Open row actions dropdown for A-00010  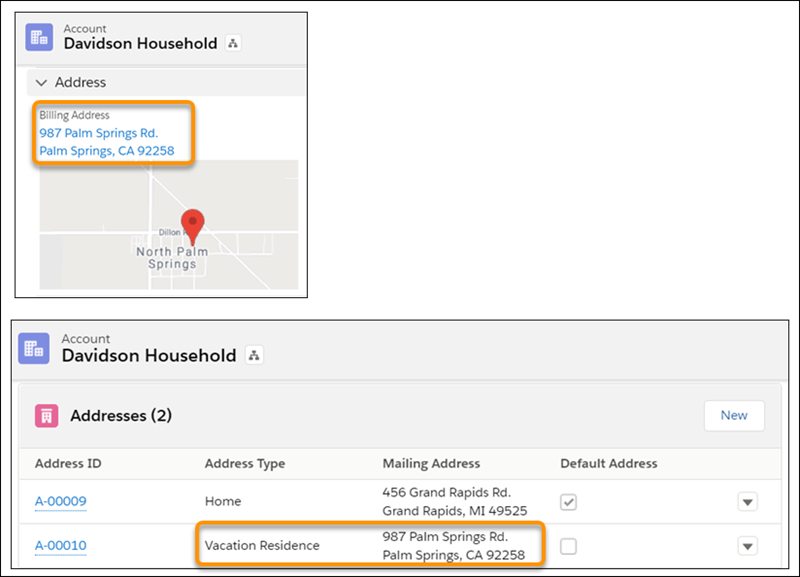[747, 546]
